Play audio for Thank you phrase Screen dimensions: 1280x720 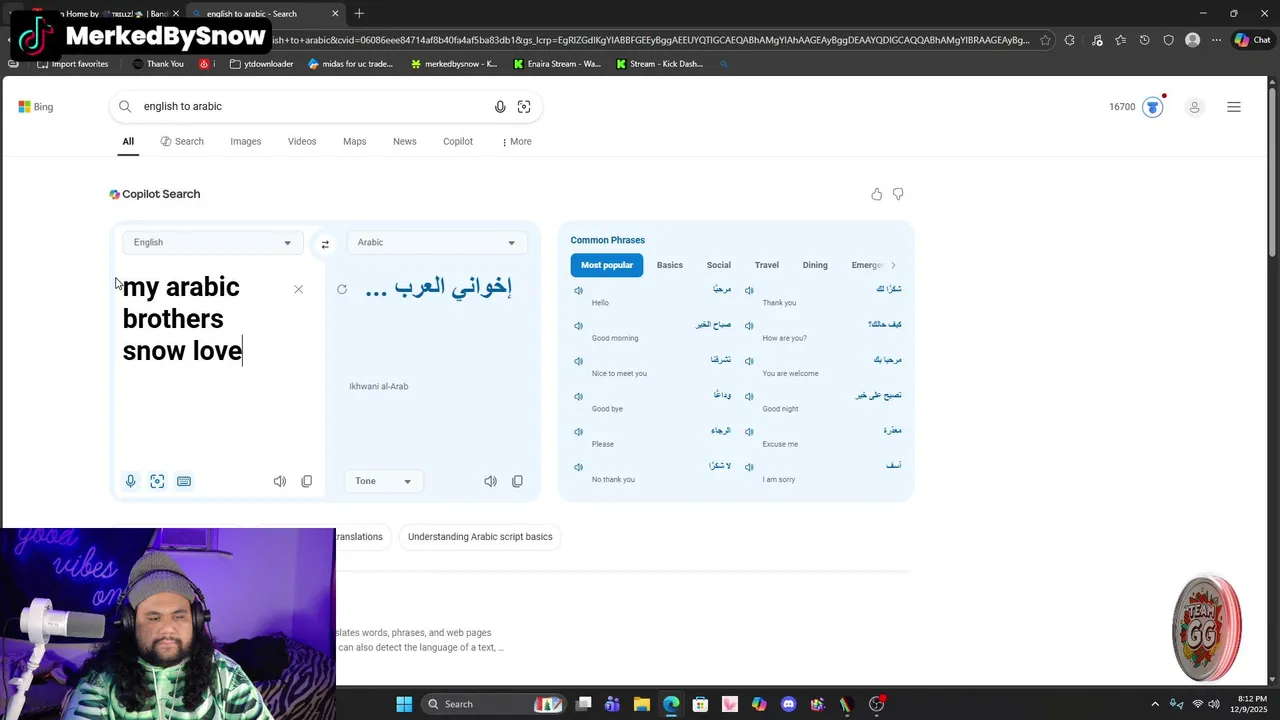click(x=749, y=291)
